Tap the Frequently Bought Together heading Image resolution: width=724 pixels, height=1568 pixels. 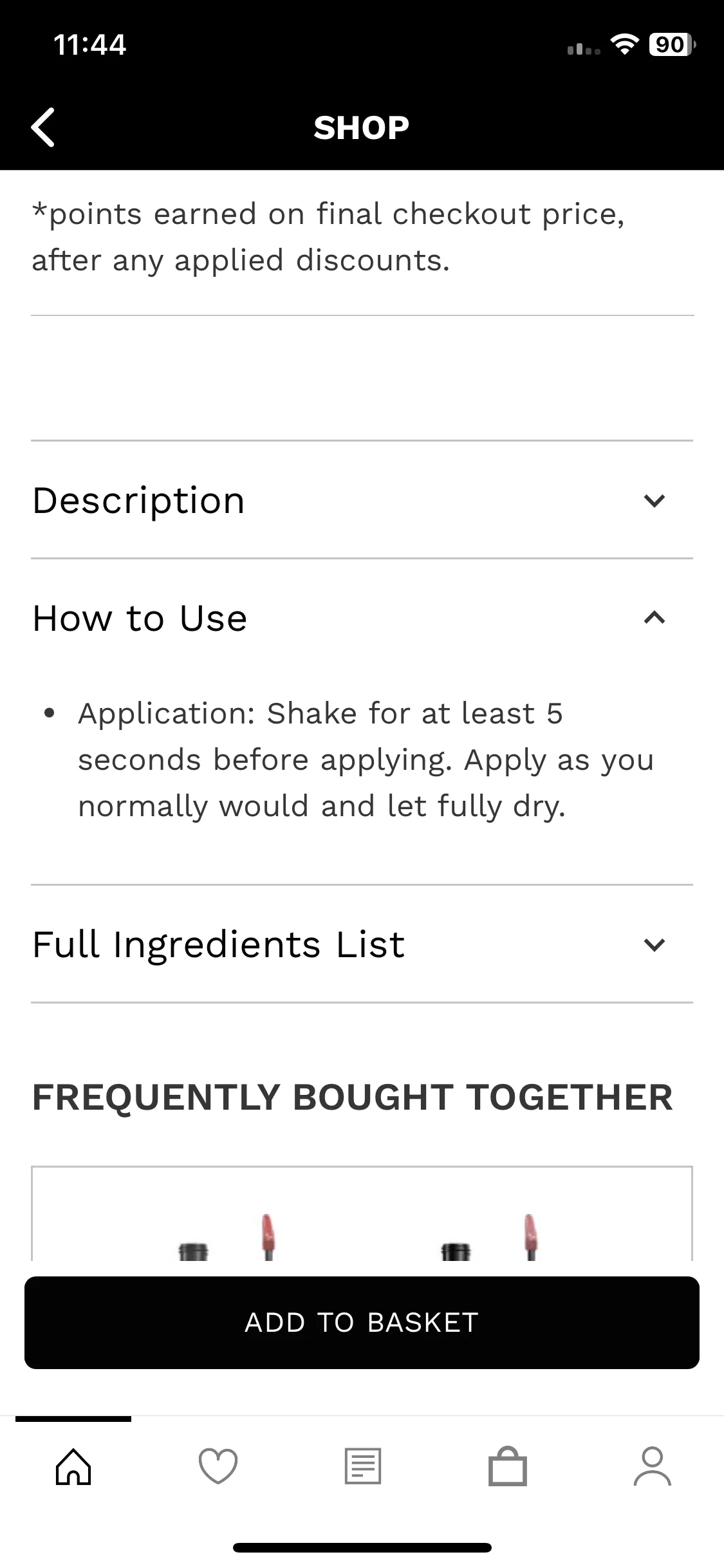tap(353, 1097)
